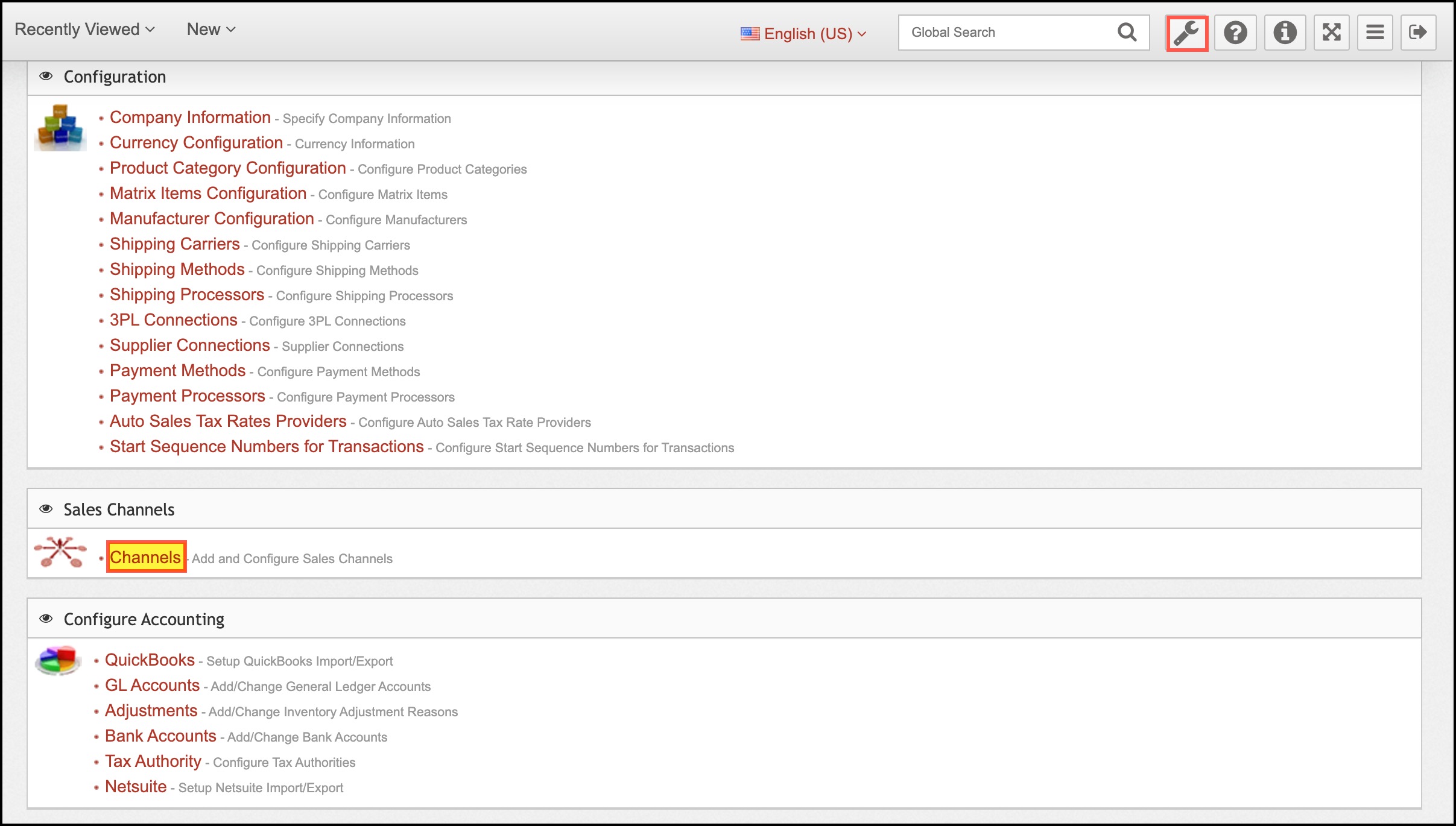Open the Channels link

[x=145, y=558]
